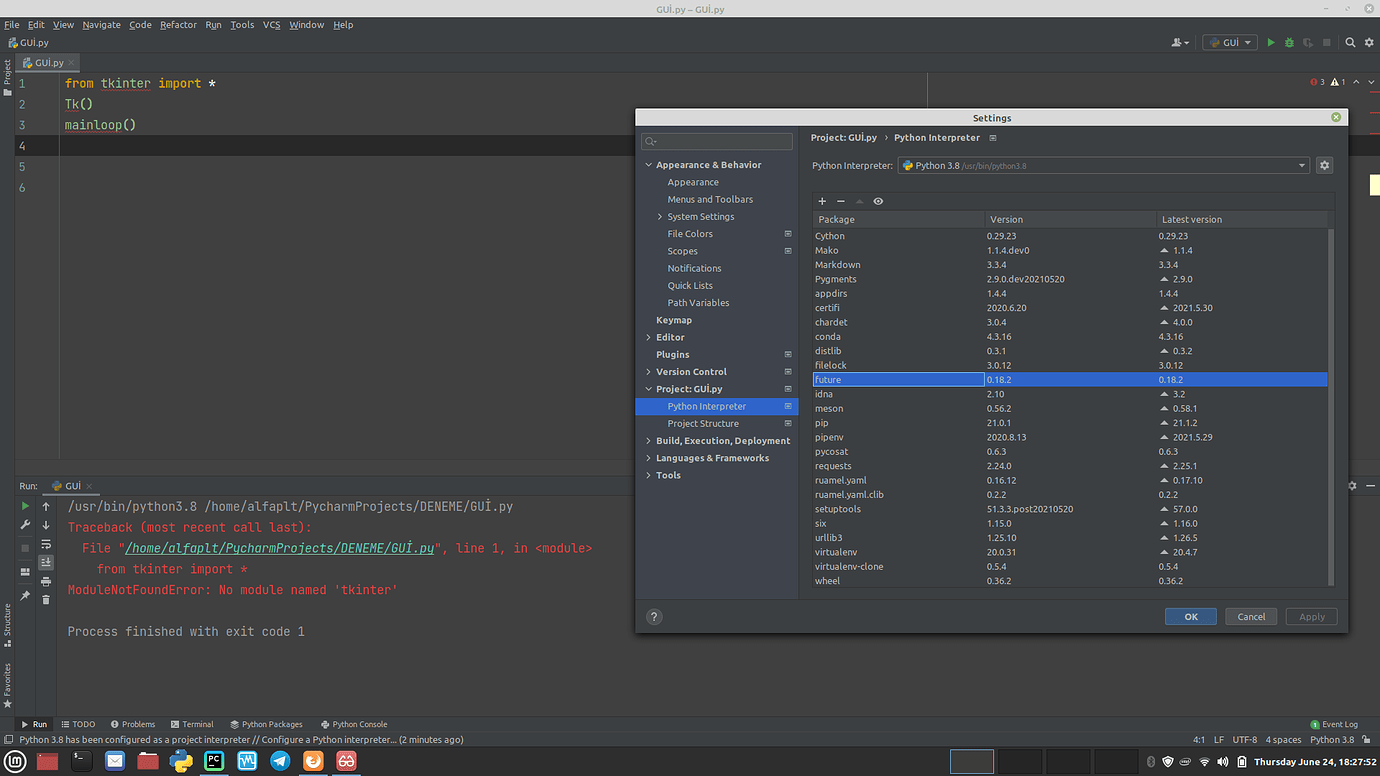Start debugging with the bug icon
Screen dimensions: 1380x776
[x=1288, y=42]
